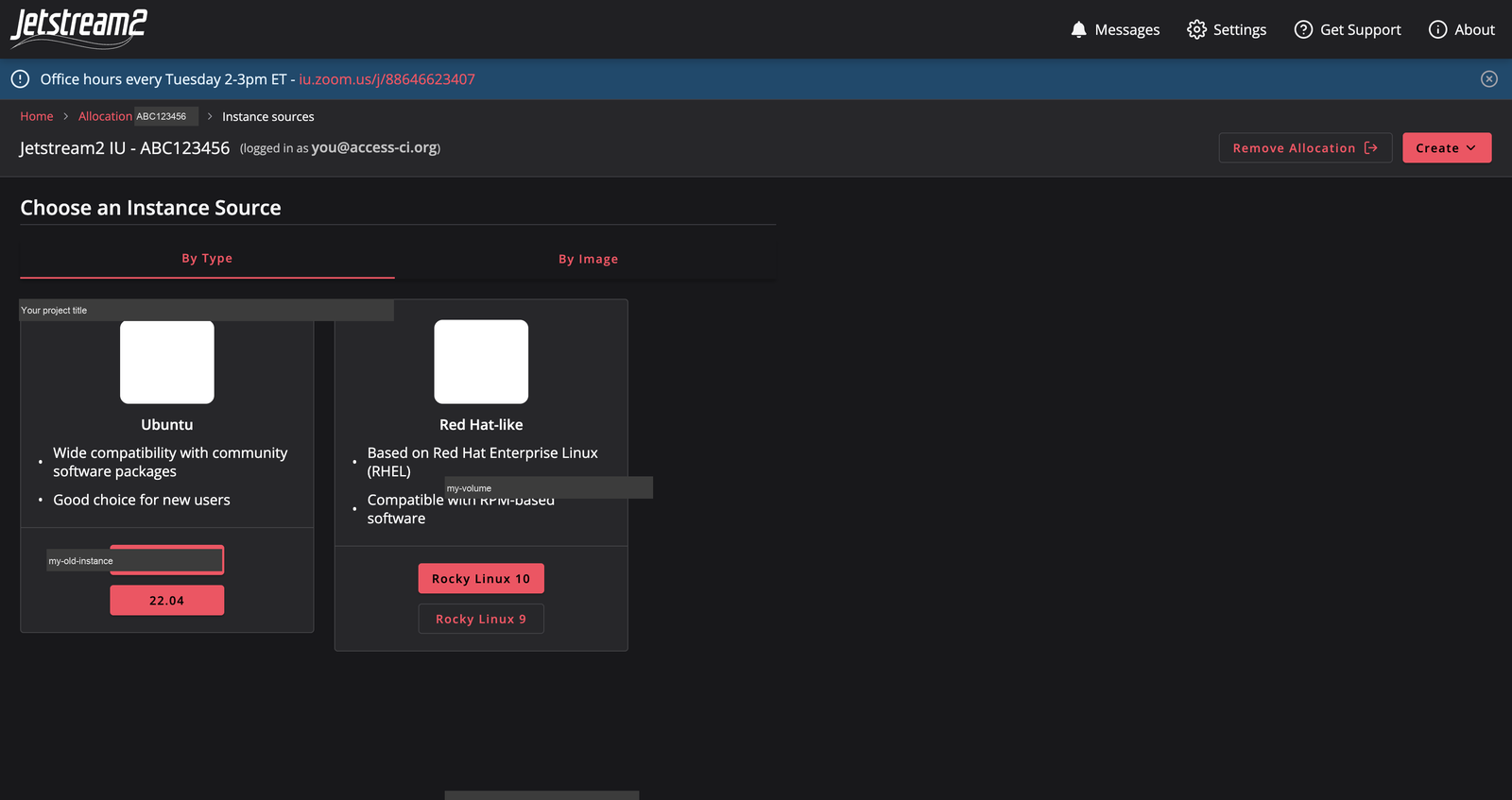Expand the Create dropdown

tap(1447, 147)
